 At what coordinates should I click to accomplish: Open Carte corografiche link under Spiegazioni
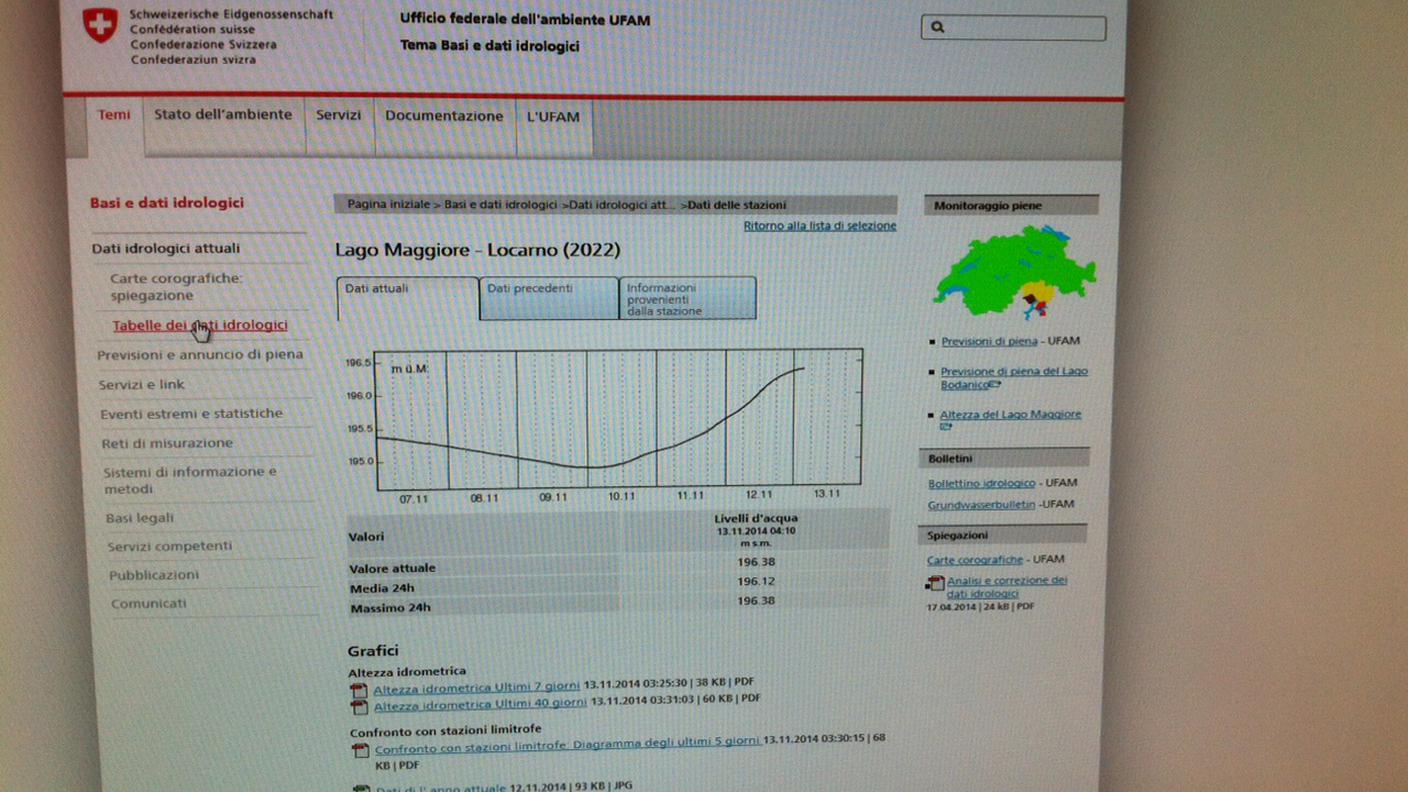pos(975,560)
